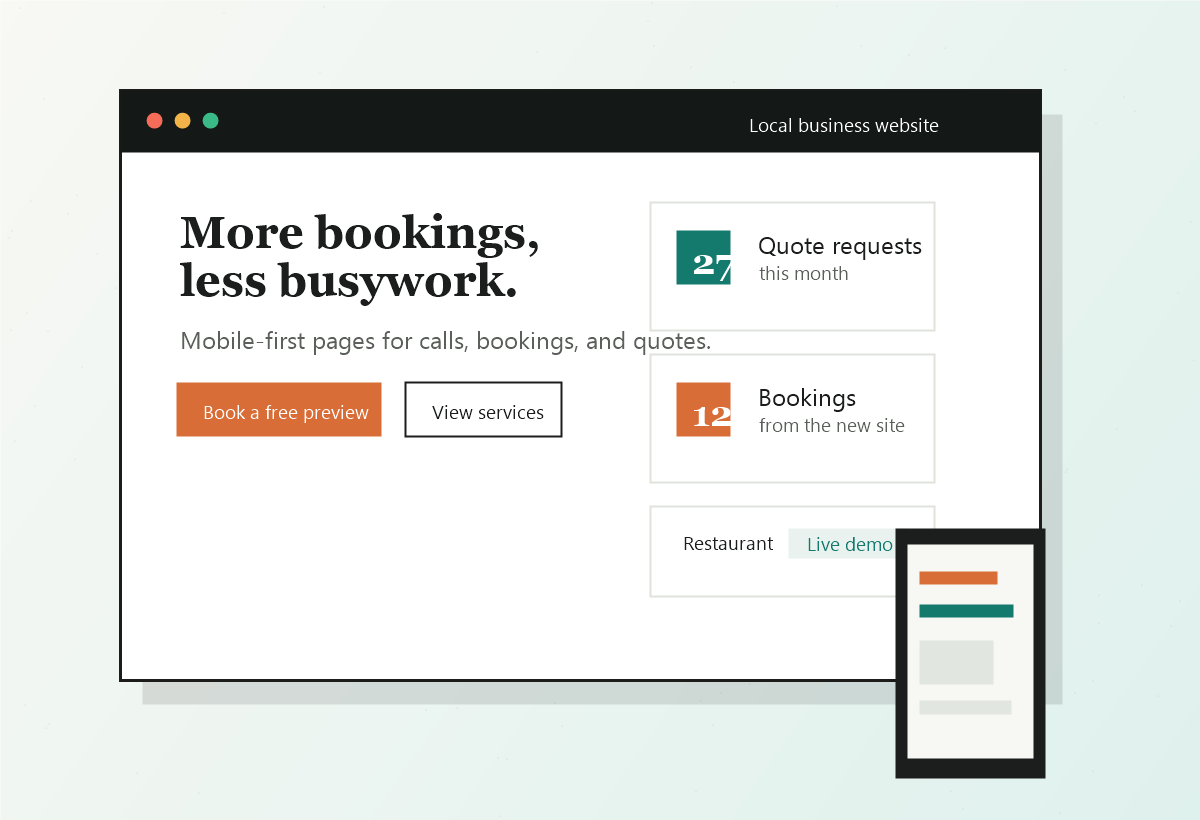The image size is (1200, 820).
Task: Click the Quote requests card title
Action: click(840, 246)
